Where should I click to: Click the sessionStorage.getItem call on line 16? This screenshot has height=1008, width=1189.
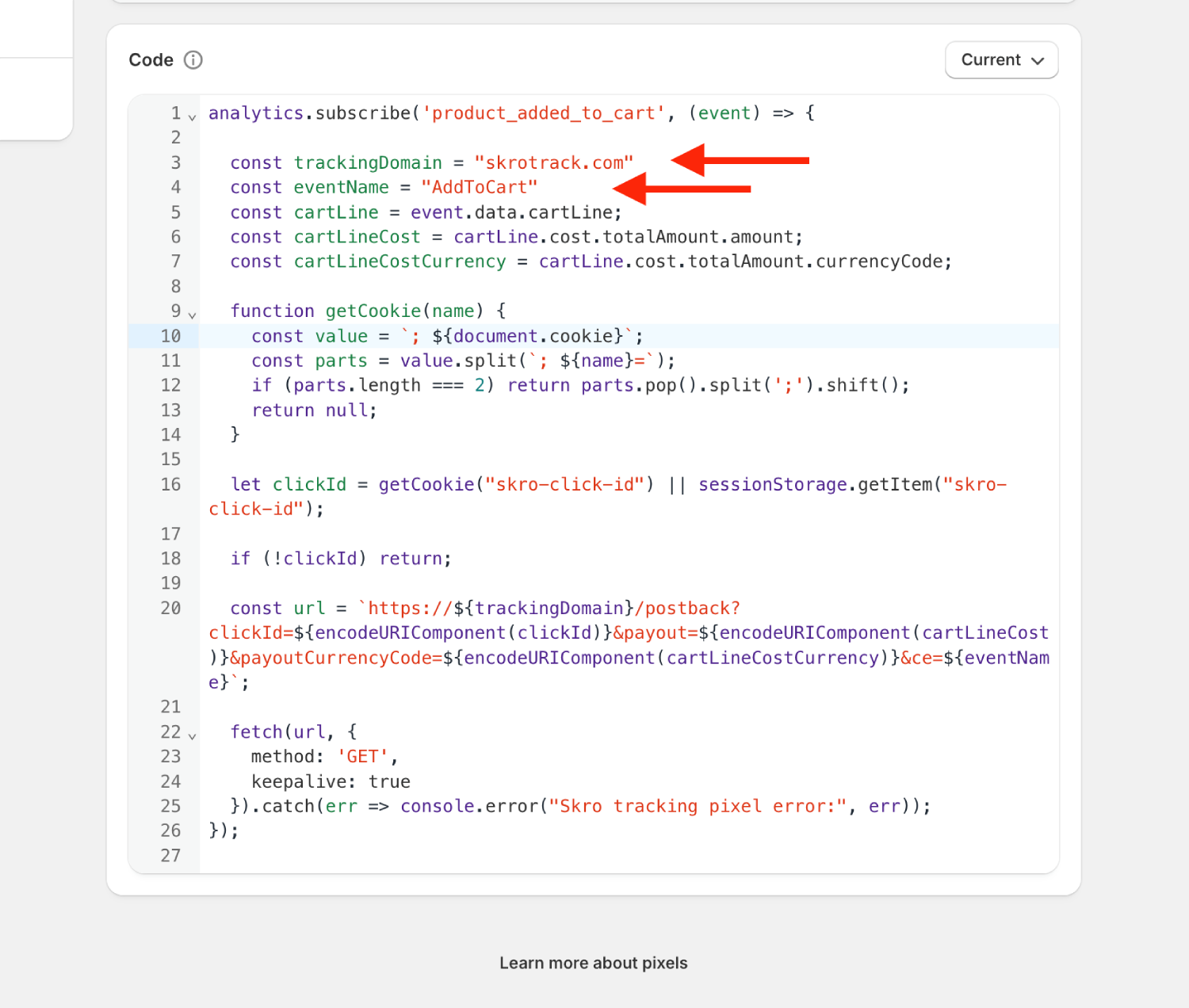coord(816,484)
